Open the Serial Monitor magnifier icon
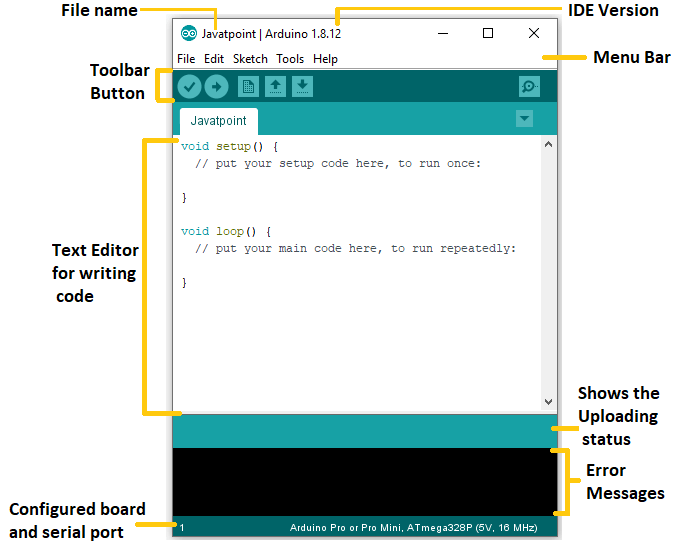This screenshot has width=674, height=552. 529,86
